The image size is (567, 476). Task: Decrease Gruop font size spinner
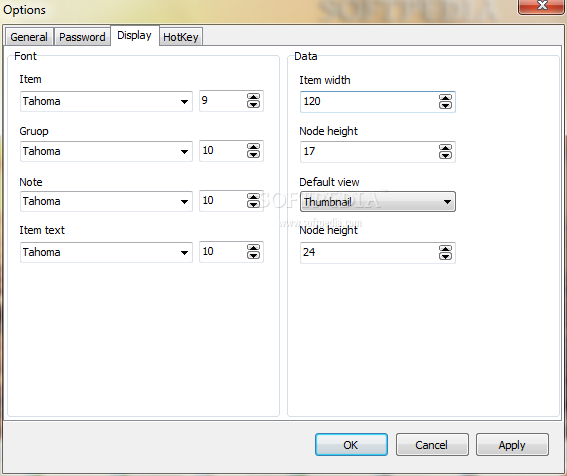pyautogui.click(x=253, y=154)
